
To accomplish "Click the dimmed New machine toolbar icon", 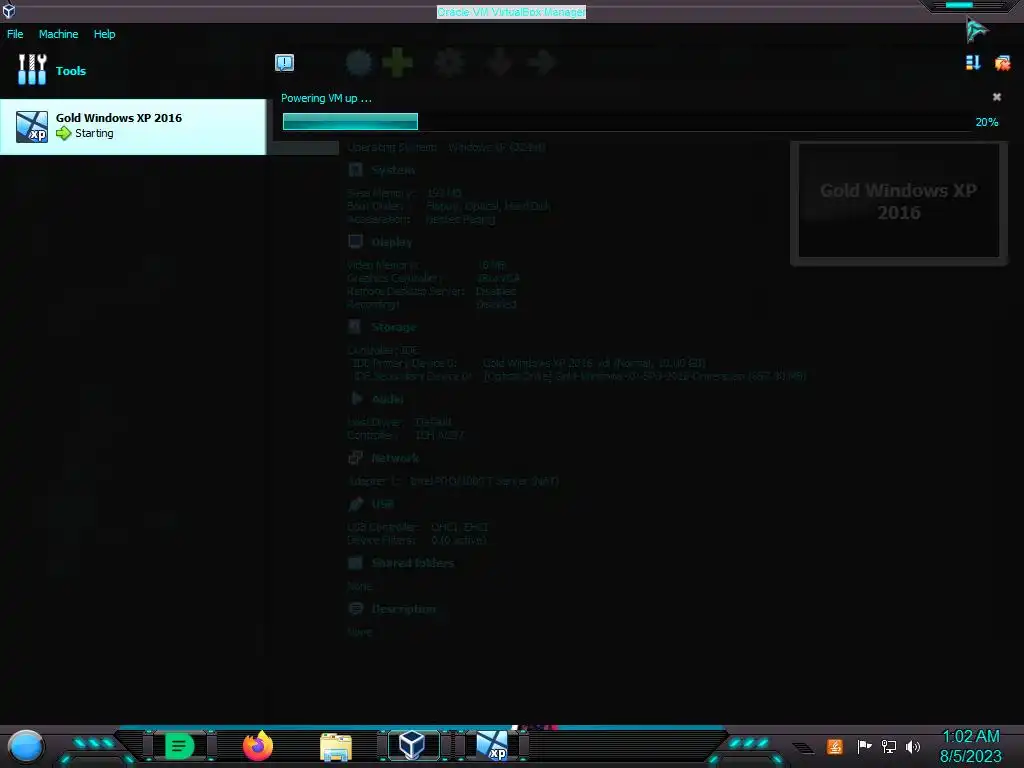I will point(359,63).
